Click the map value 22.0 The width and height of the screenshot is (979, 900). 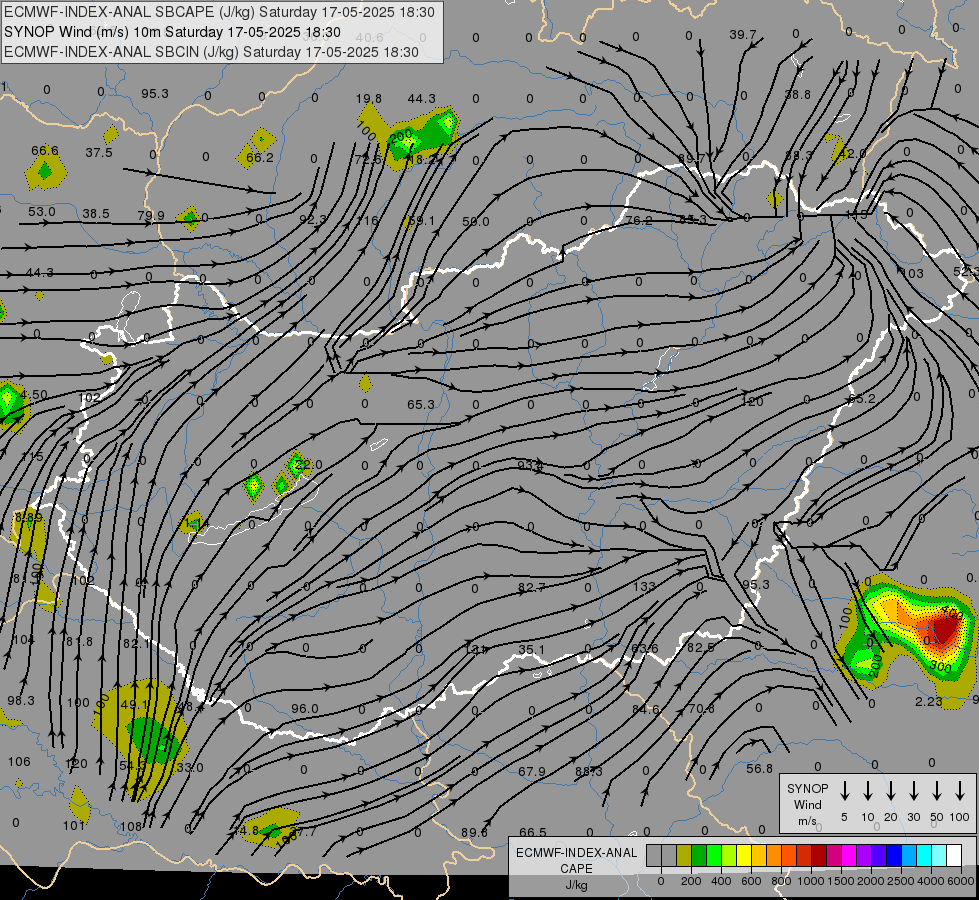pyautogui.click(x=308, y=465)
